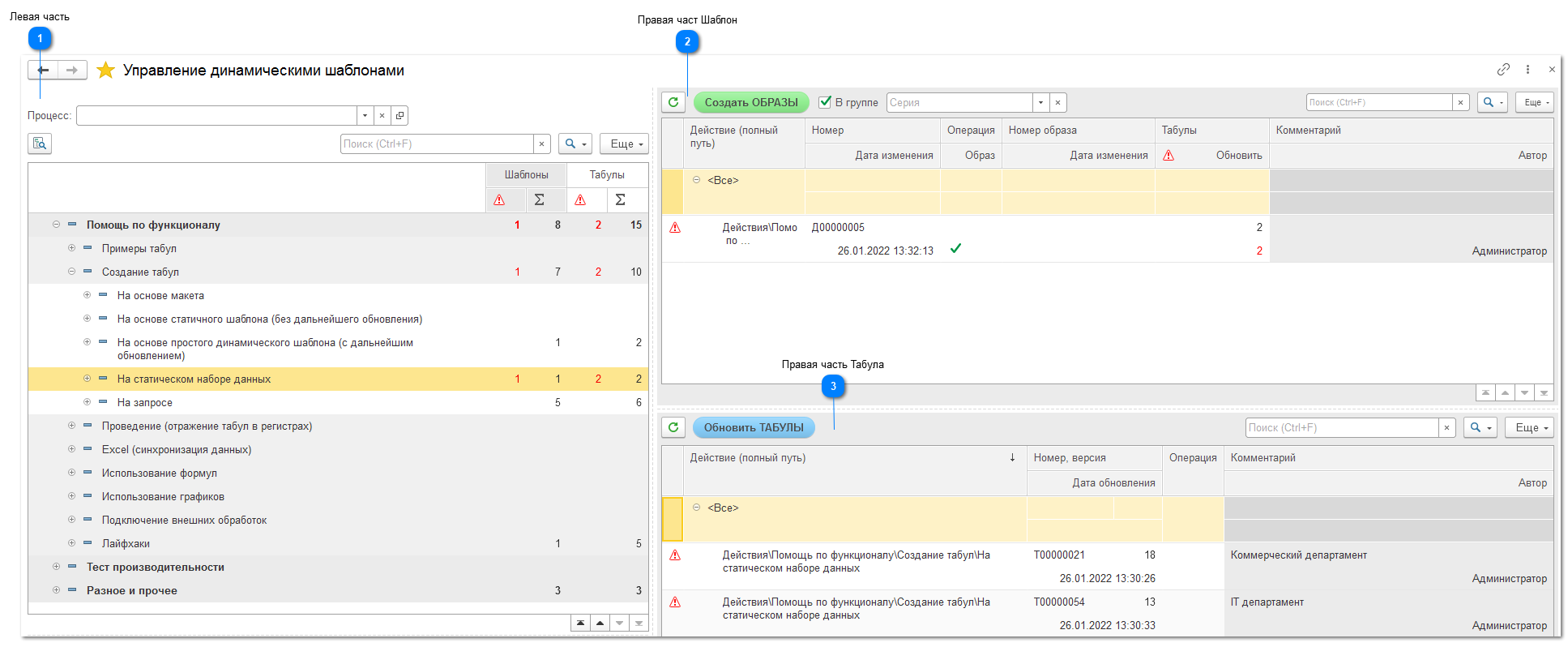
Task: Jump to first row in left tree
Action: 580,623
